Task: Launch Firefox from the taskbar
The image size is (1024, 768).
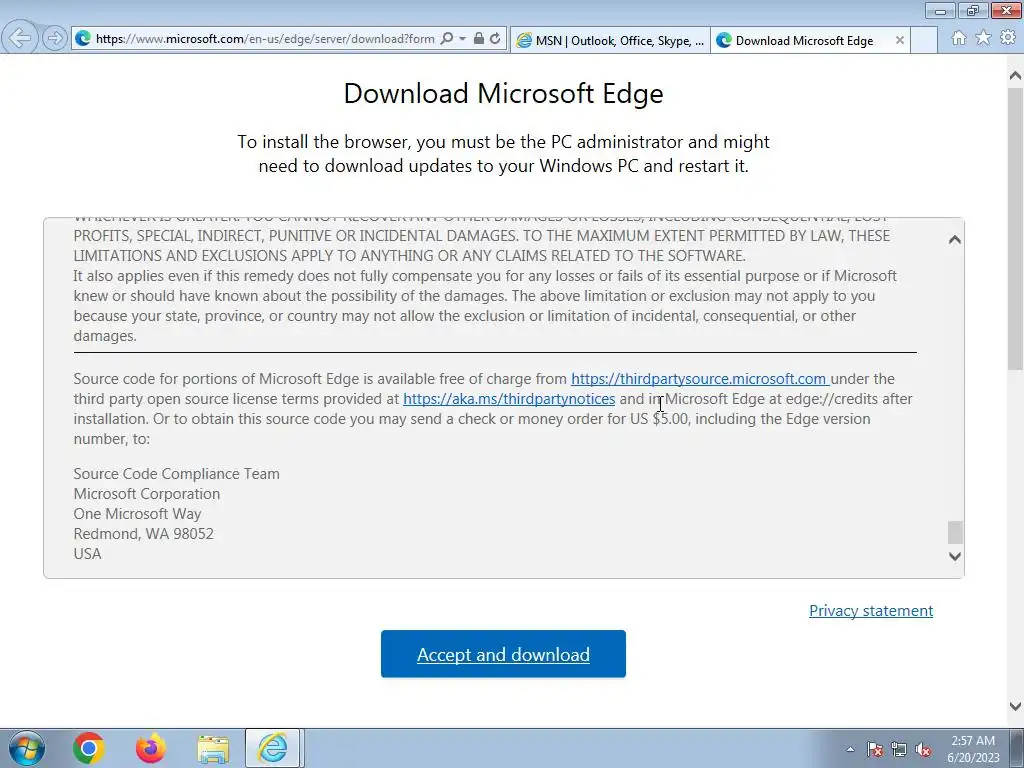Action: (x=150, y=748)
